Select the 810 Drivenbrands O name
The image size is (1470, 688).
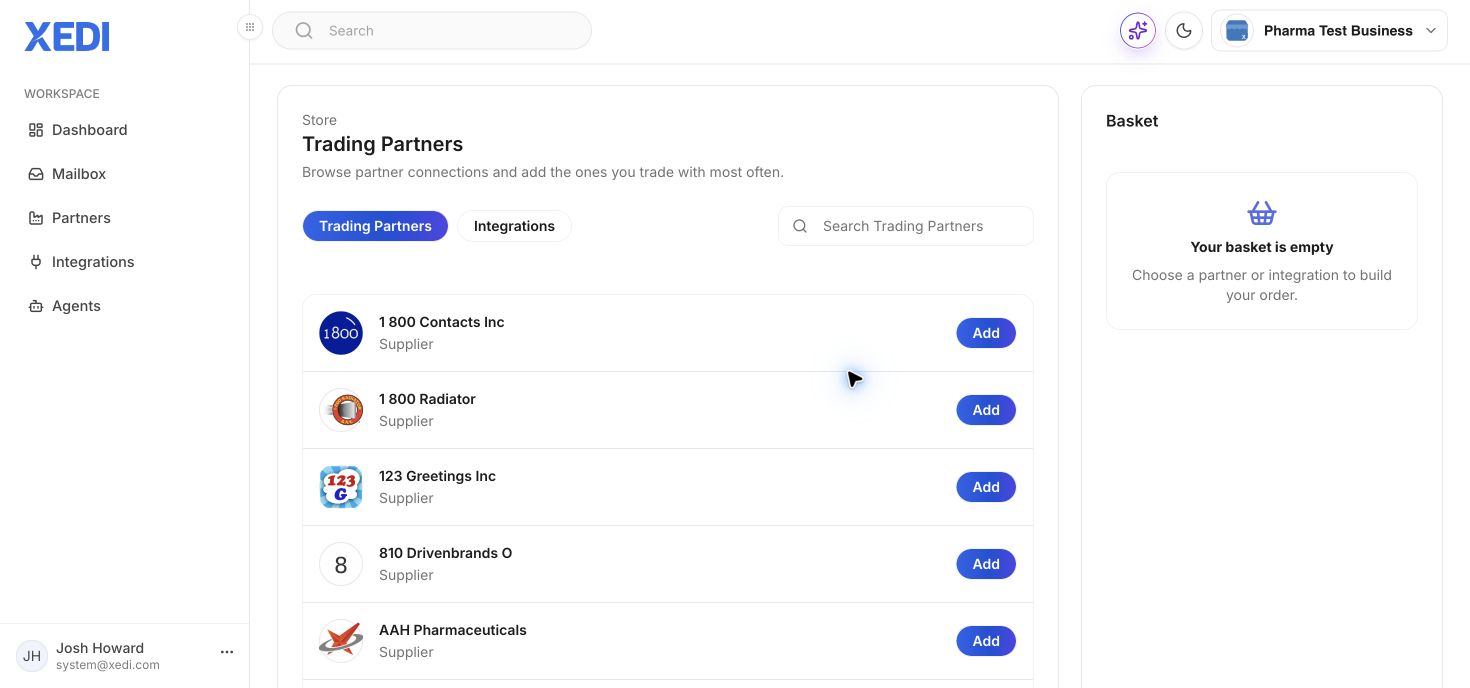[x=445, y=553]
